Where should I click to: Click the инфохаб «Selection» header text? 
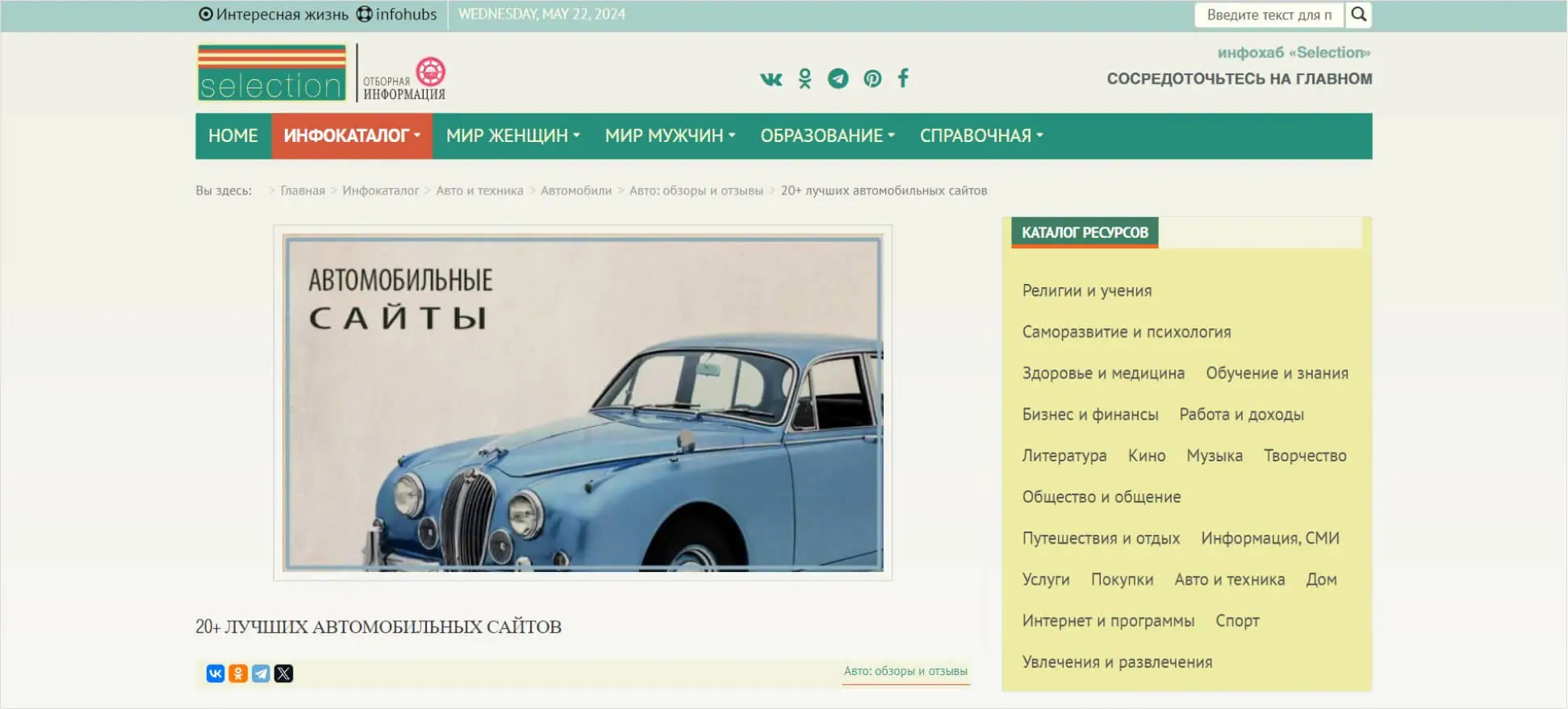click(1294, 52)
